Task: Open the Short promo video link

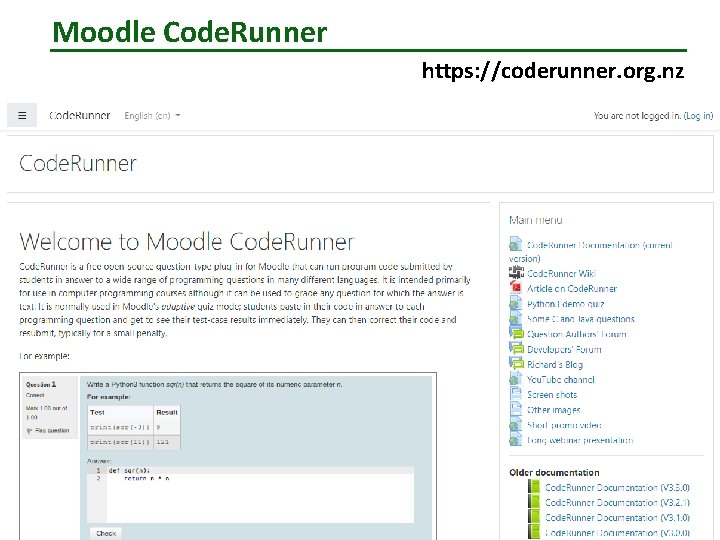Action: click(564, 425)
